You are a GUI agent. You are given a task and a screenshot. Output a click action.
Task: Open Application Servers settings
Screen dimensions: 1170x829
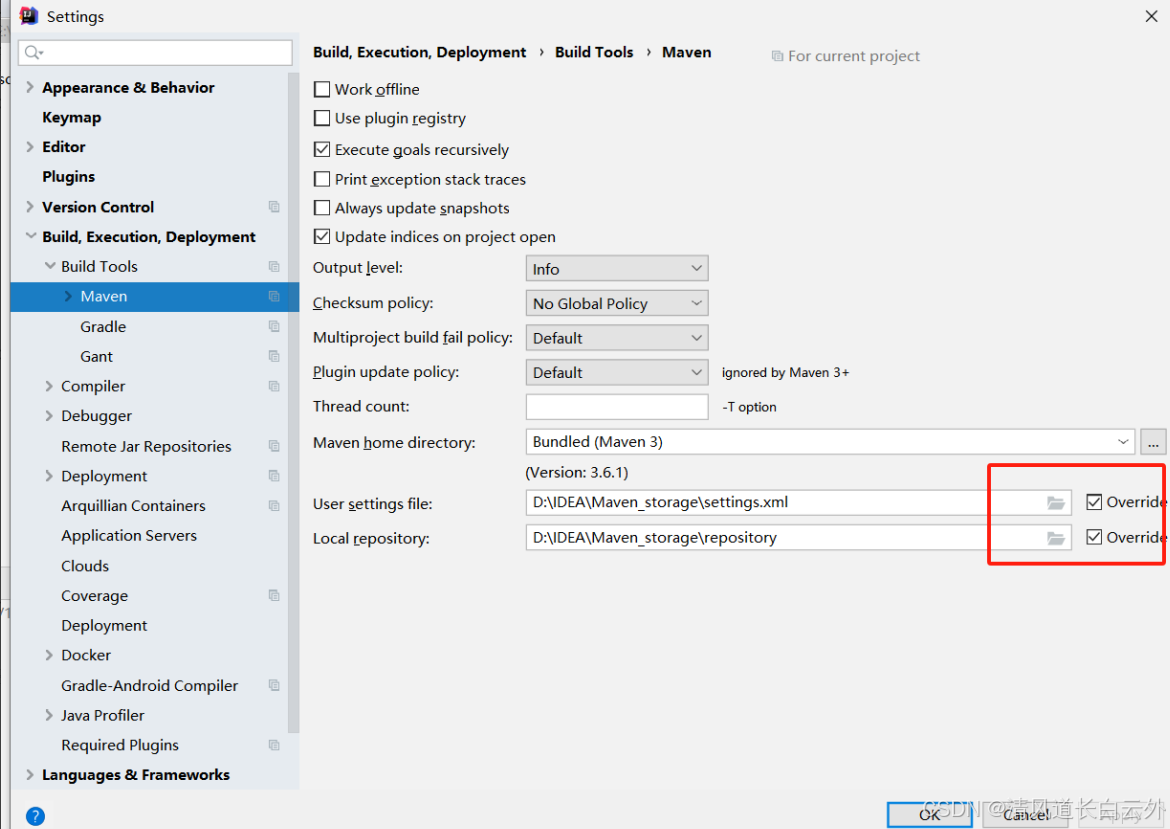click(129, 536)
